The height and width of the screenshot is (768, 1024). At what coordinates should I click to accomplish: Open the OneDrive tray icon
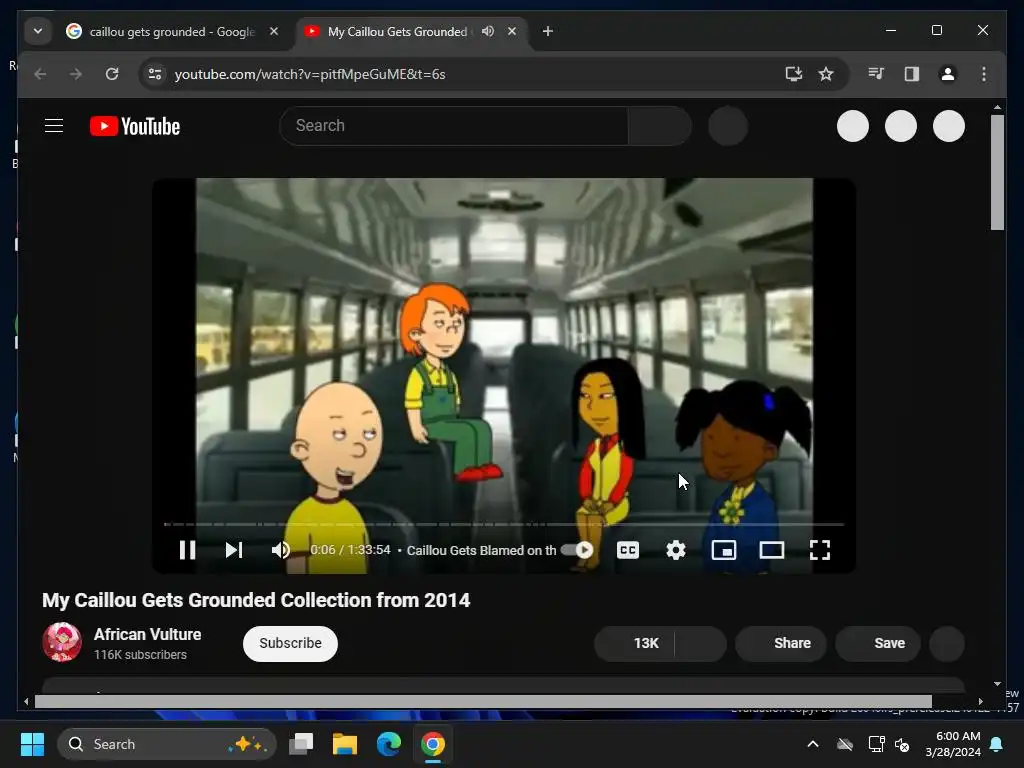coord(845,744)
